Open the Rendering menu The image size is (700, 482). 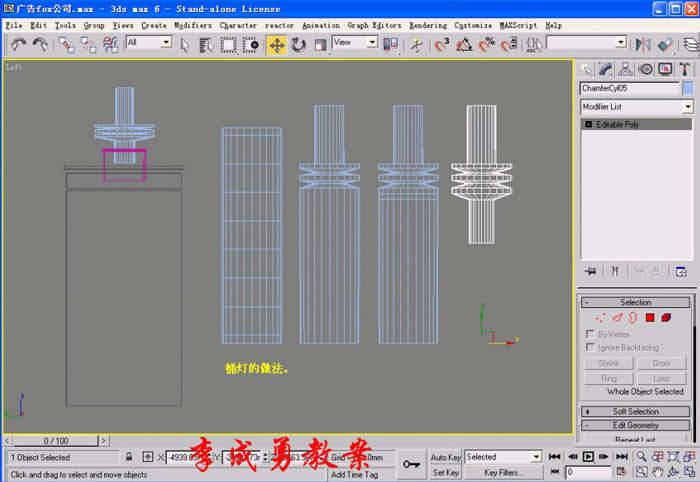click(428, 25)
